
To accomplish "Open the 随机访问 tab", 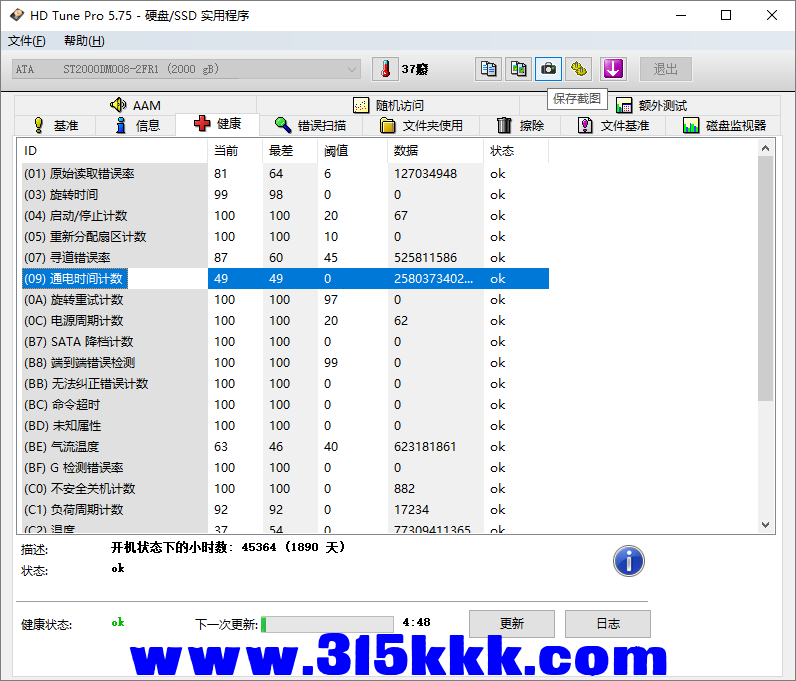I will tap(388, 105).
